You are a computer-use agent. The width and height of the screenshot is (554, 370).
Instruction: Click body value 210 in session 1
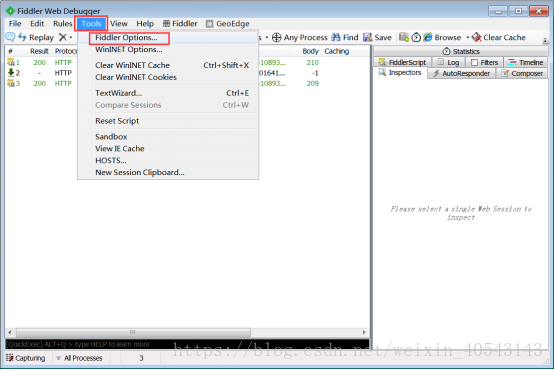tap(312, 62)
